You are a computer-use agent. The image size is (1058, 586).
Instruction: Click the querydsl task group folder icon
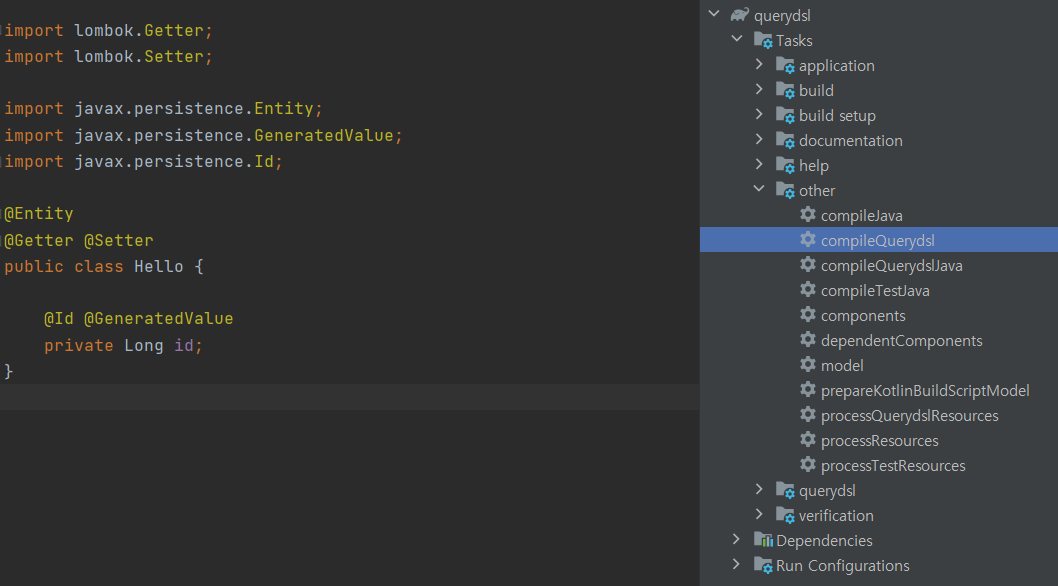pyautogui.click(x=785, y=491)
